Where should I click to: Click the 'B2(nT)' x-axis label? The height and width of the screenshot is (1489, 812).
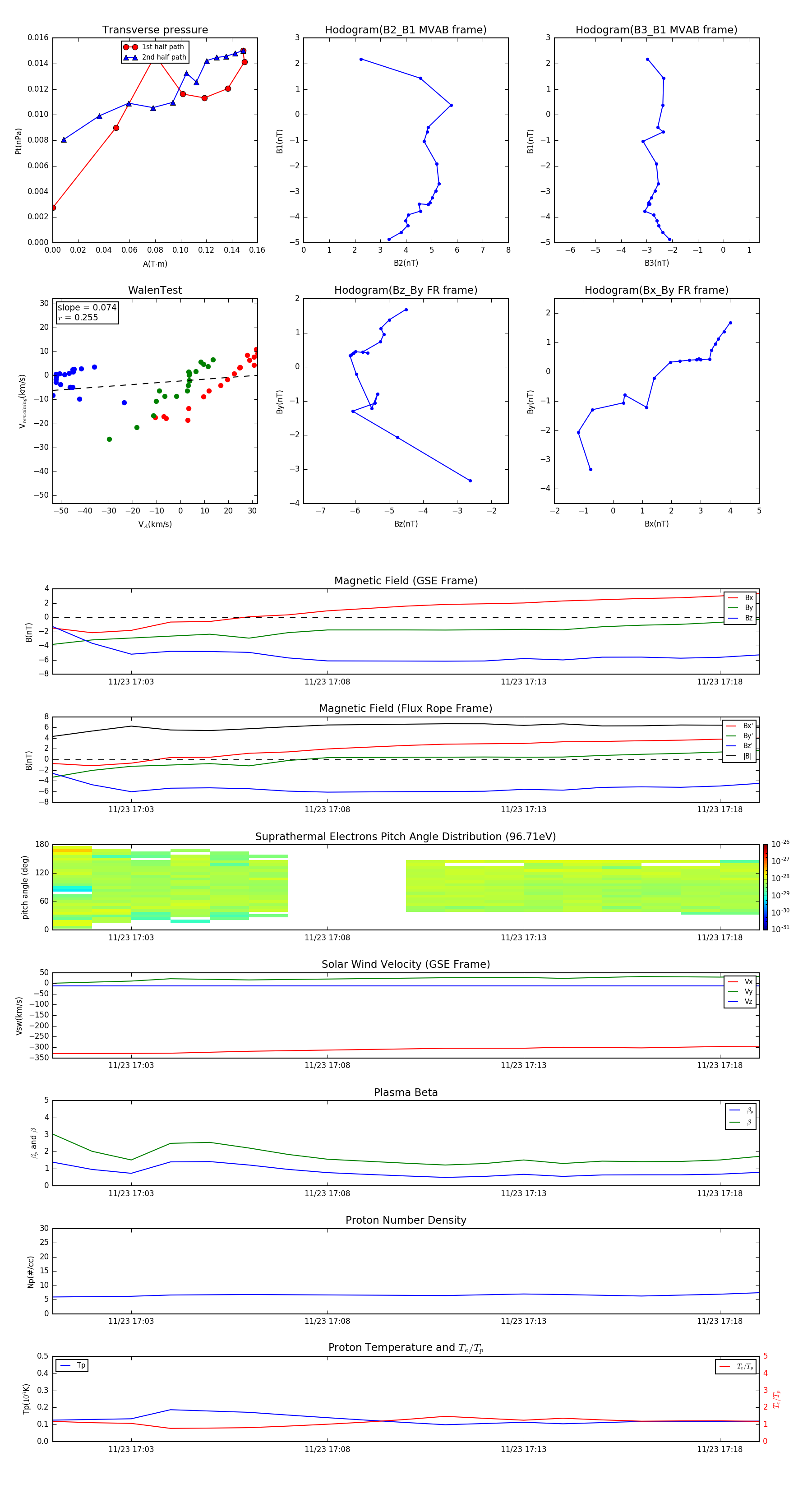point(406,264)
